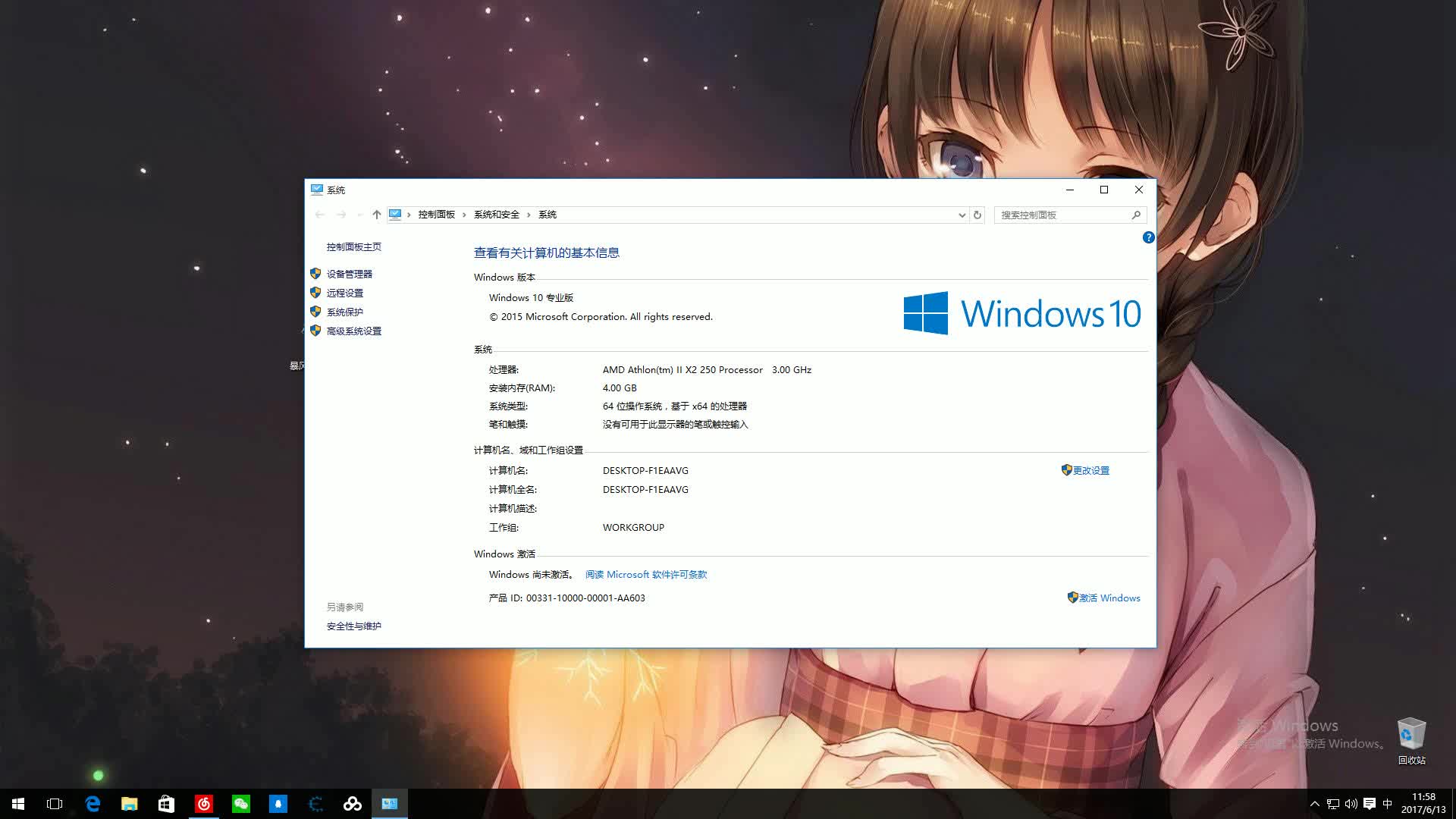Click the 激活 Windows link
Image resolution: width=1456 pixels, height=819 pixels.
click(x=1109, y=598)
